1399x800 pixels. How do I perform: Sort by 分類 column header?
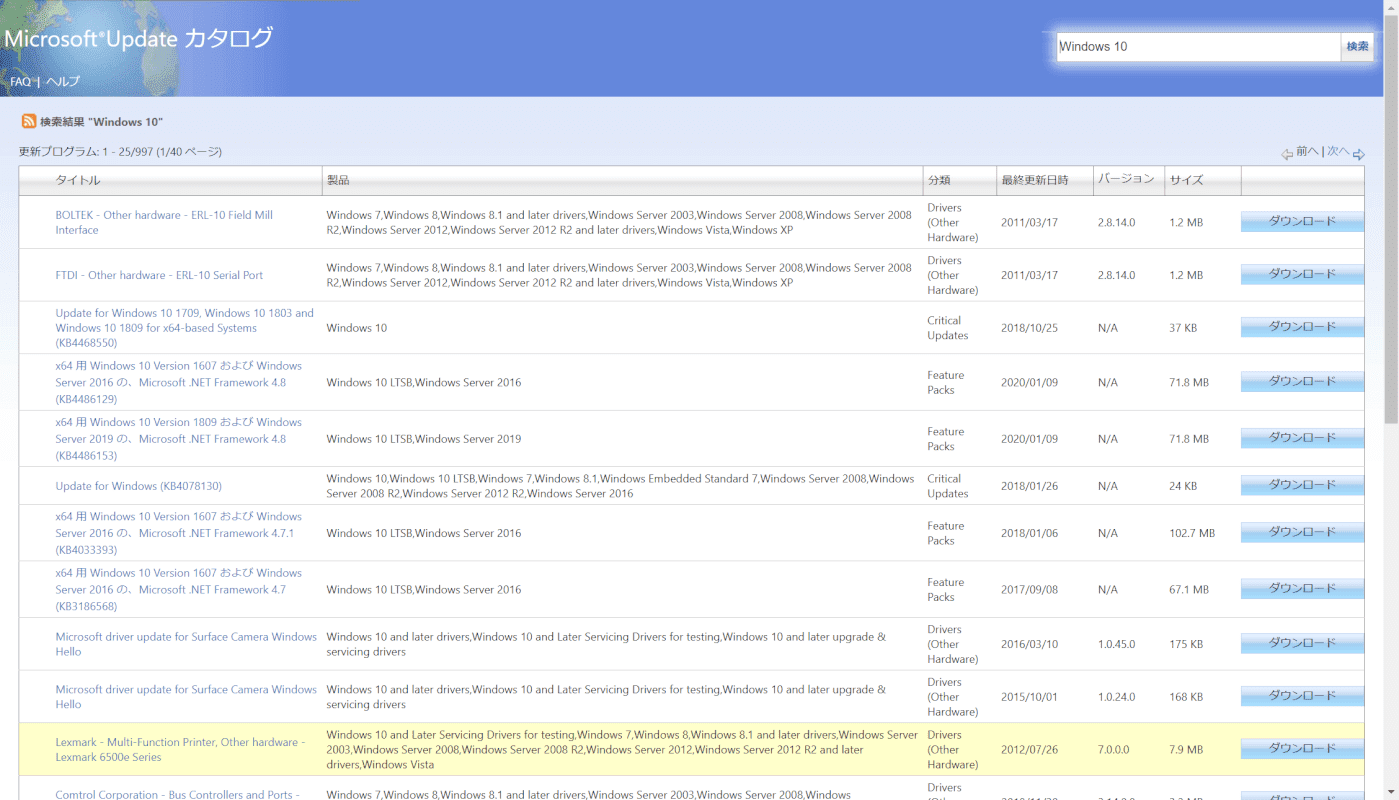click(x=939, y=180)
